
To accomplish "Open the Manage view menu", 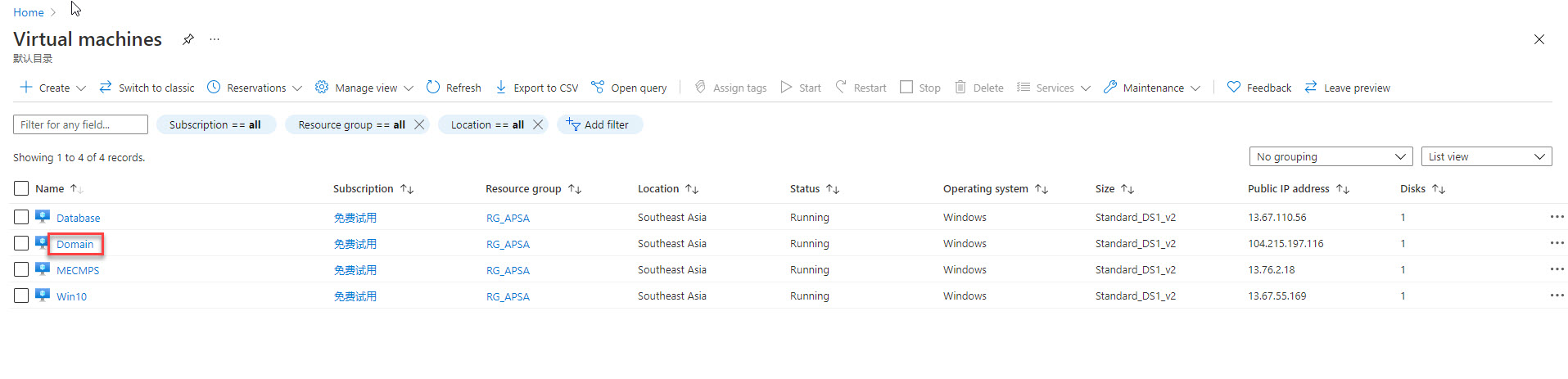I will coord(364,88).
